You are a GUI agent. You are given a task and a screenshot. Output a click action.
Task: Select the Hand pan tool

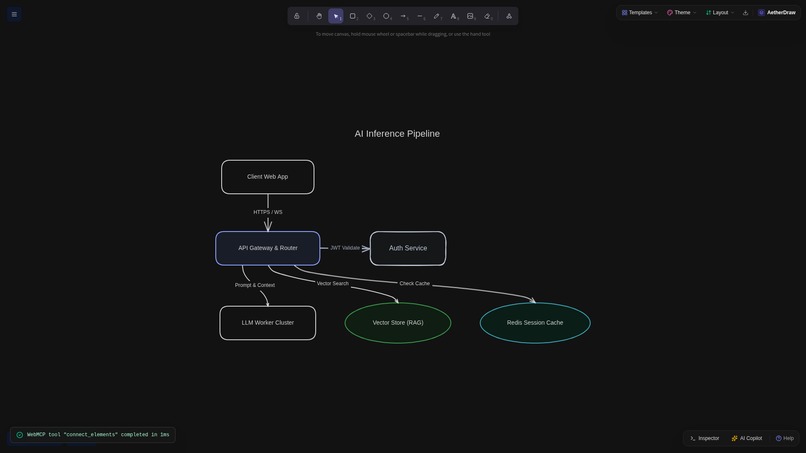(x=319, y=16)
